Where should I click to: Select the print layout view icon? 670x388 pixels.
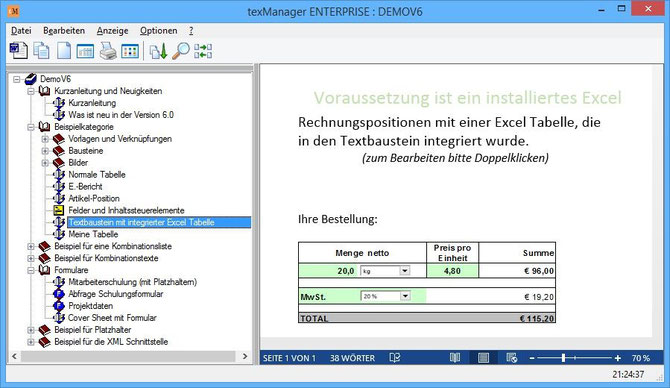click(483, 358)
